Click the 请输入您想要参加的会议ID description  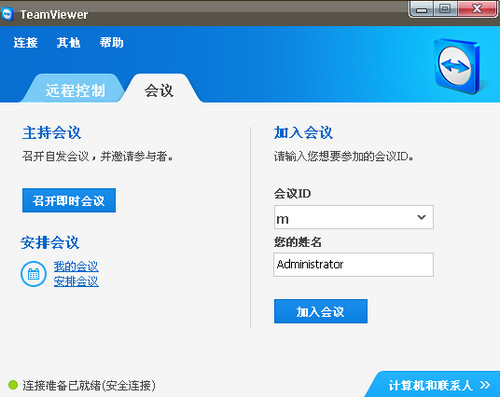(x=344, y=156)
